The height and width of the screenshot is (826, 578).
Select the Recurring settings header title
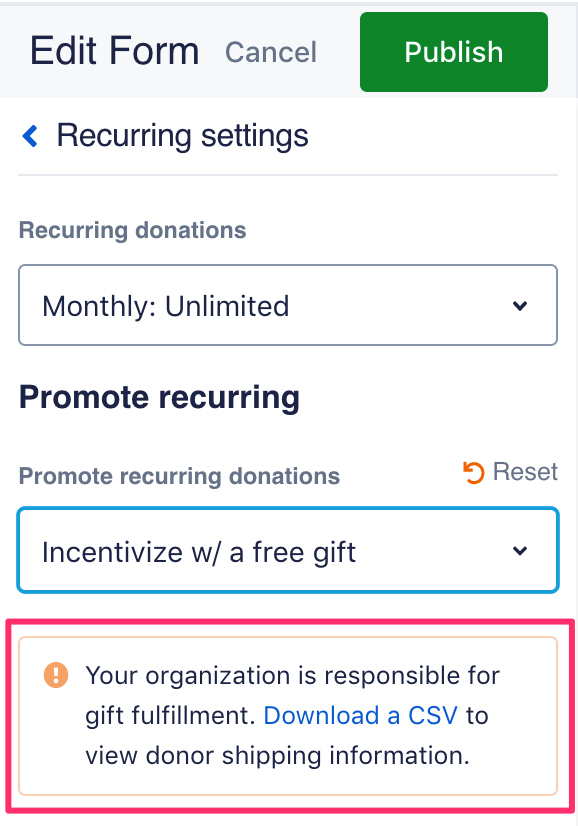182,136
